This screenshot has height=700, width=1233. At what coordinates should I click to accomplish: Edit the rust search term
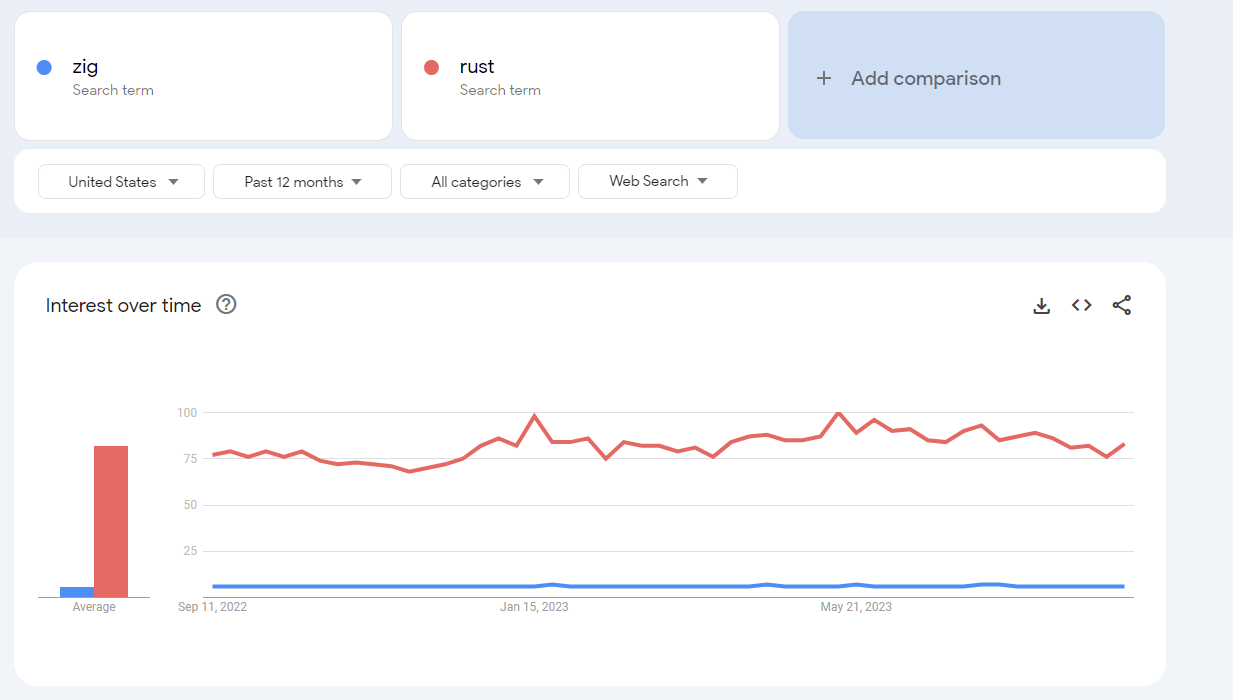tap(477, 67)
